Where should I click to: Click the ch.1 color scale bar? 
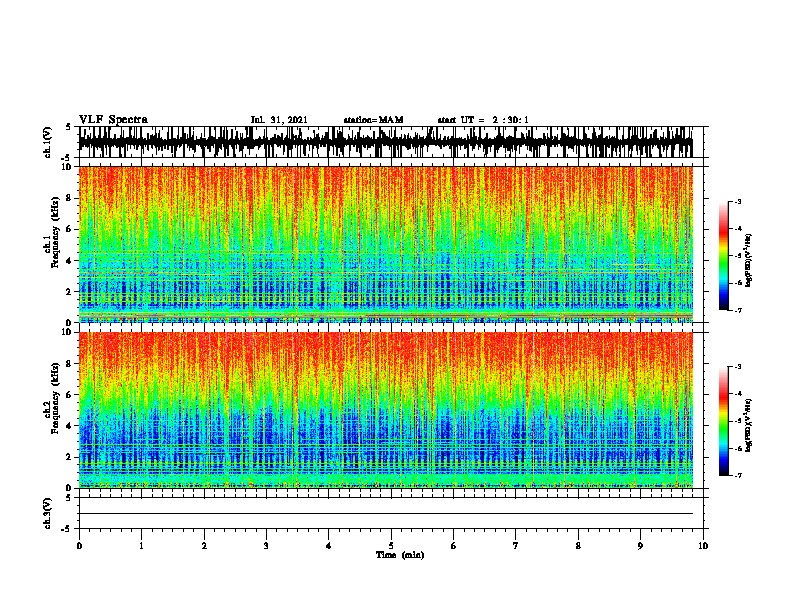click(724, 256)
